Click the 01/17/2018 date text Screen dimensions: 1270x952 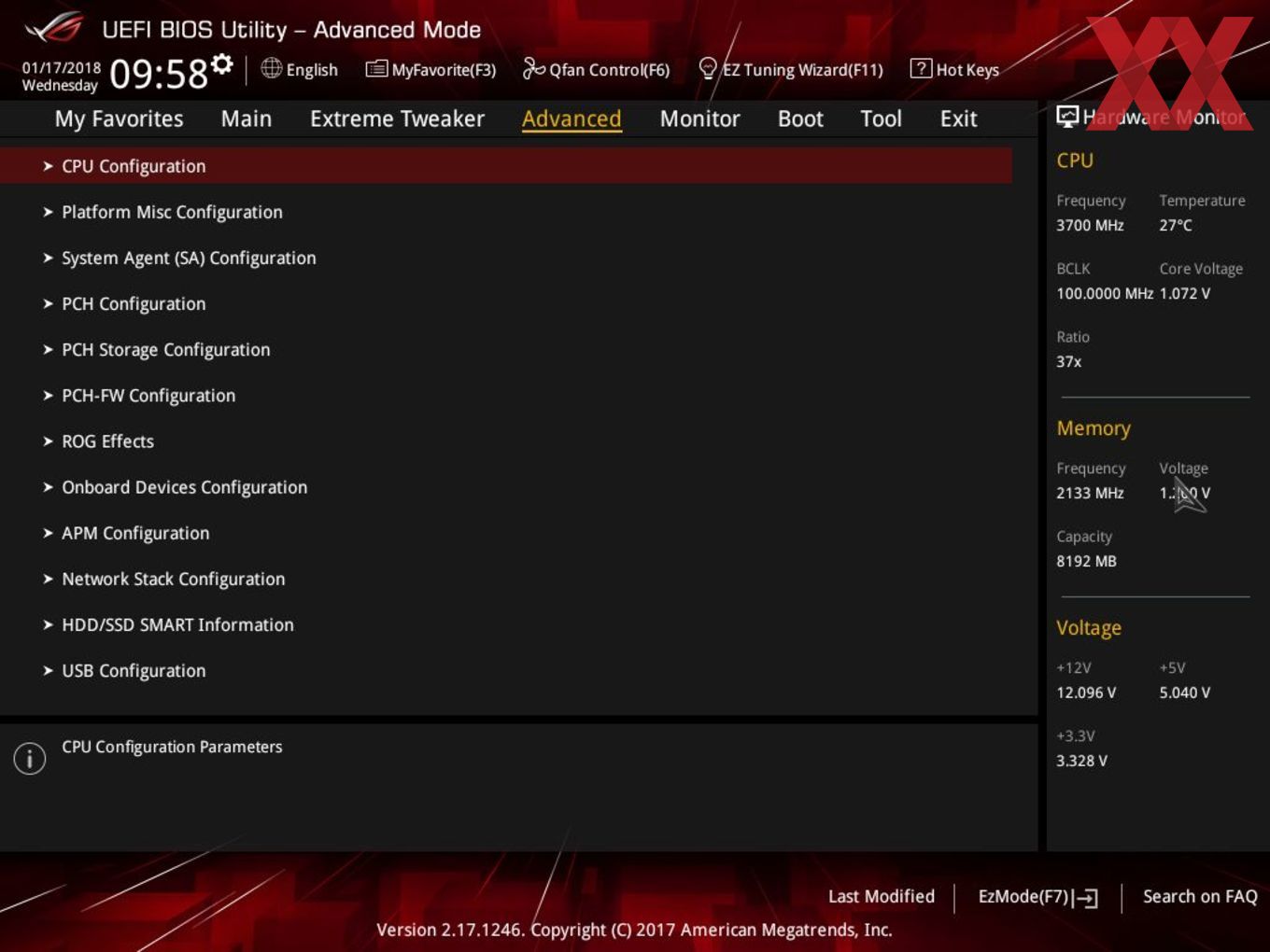point(62,68)
